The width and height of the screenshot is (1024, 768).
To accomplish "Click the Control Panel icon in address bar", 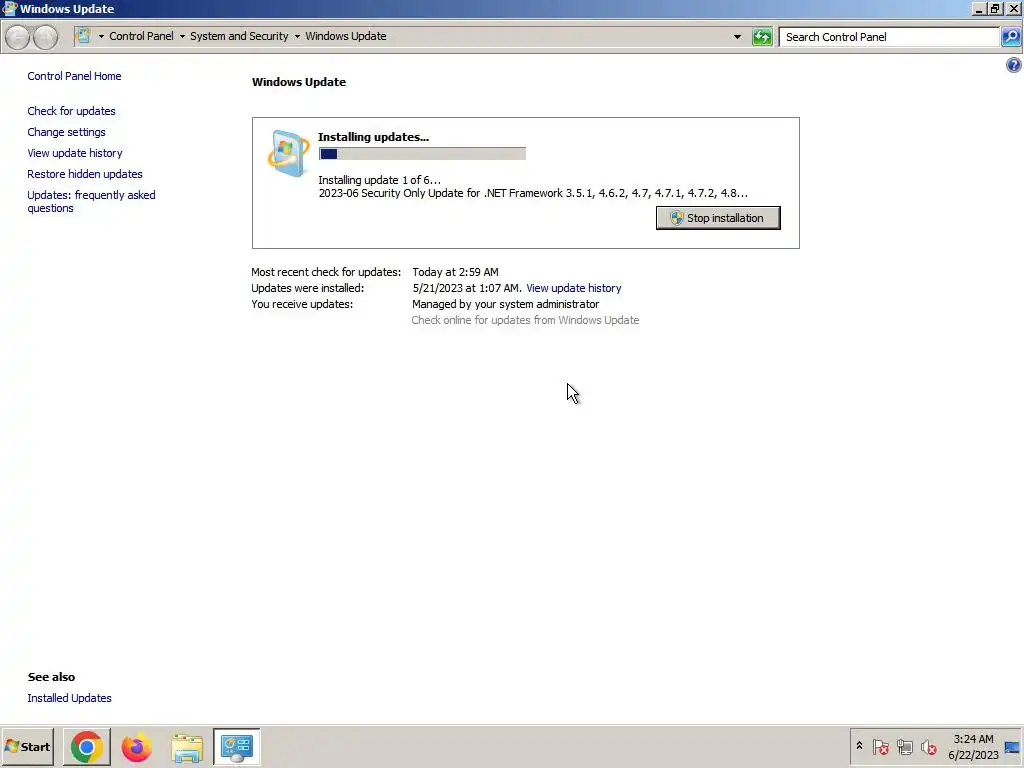I will 84,36.
